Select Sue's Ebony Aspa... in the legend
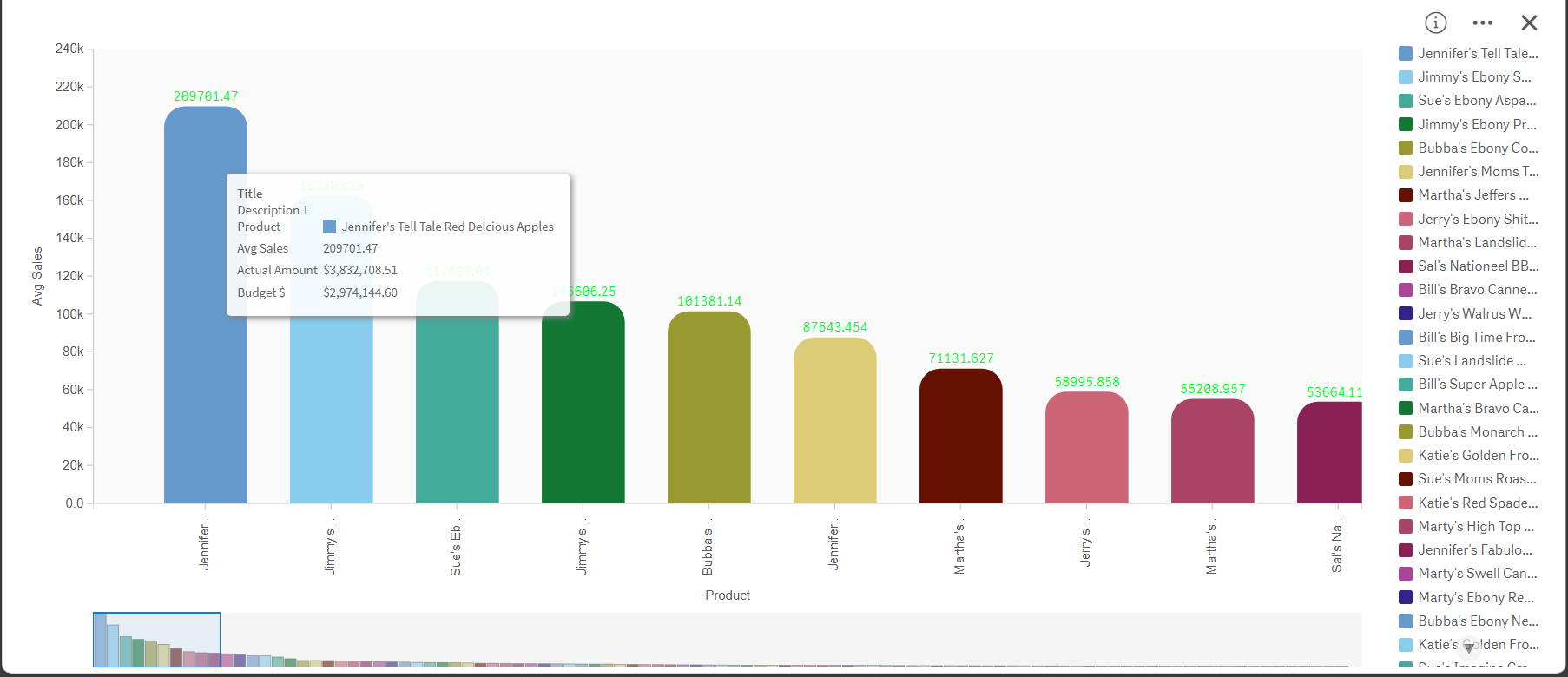 (1476, 101)
